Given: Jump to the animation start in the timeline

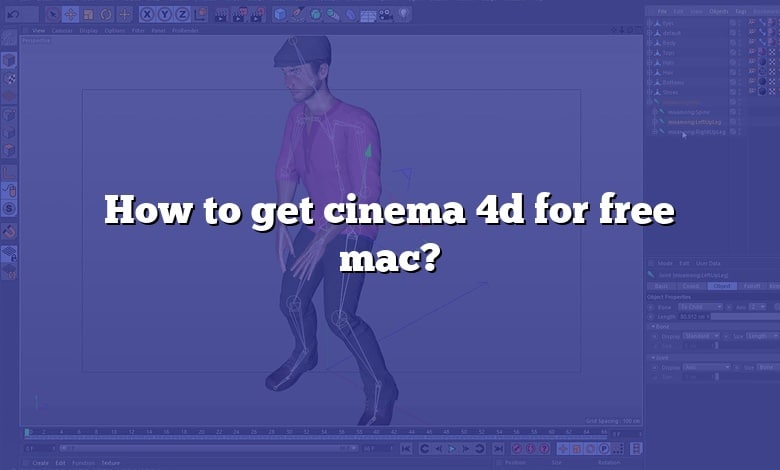Looking at the screenshot, I should click(406, 449).
